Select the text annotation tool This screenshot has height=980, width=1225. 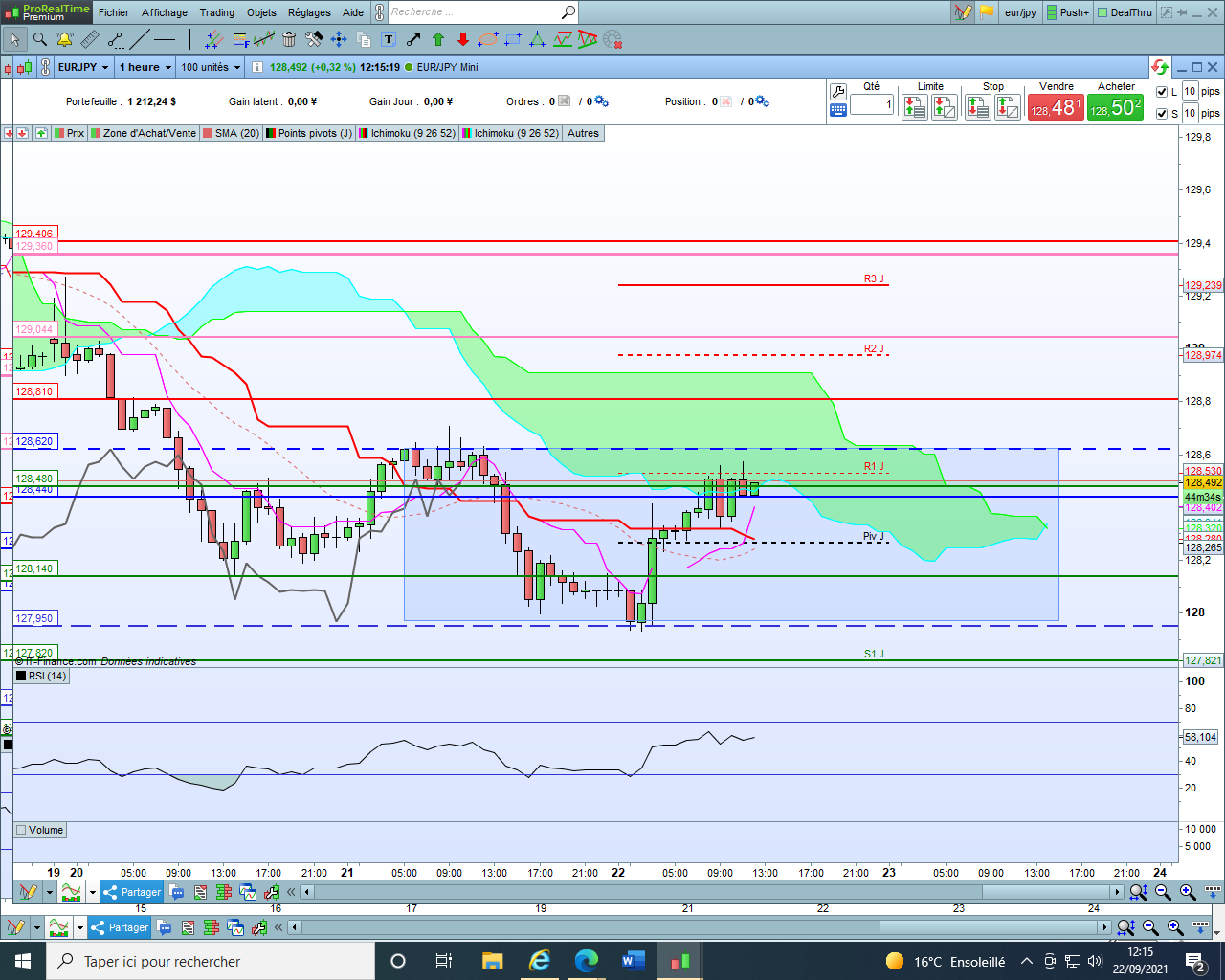pyautogui.click(x=389, y=39)
